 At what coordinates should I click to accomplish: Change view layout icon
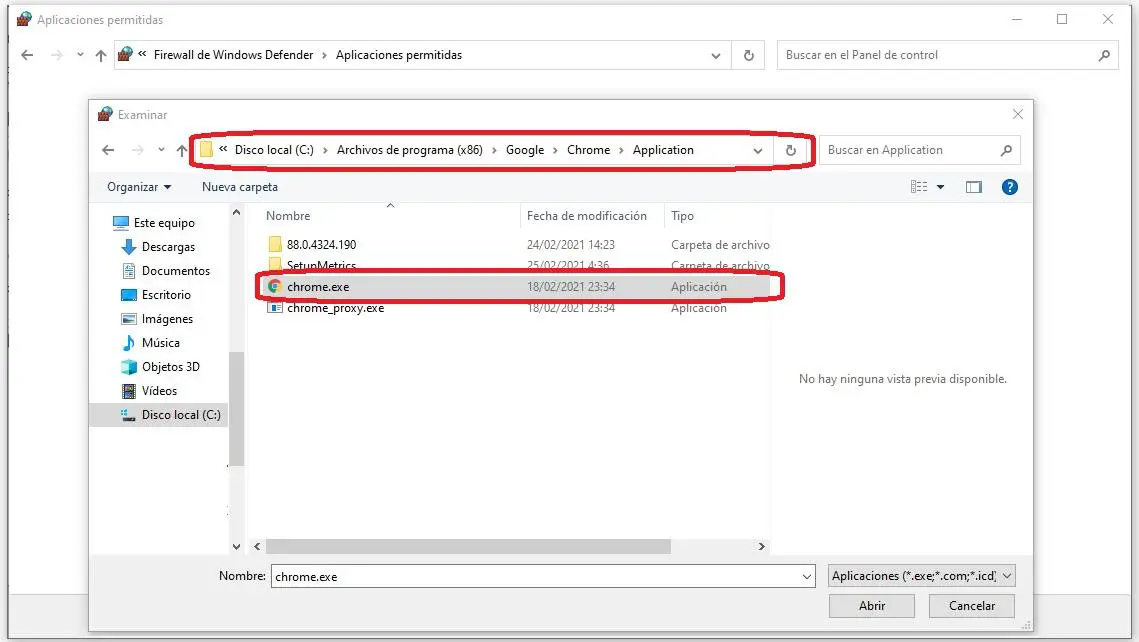pos(919,187)
